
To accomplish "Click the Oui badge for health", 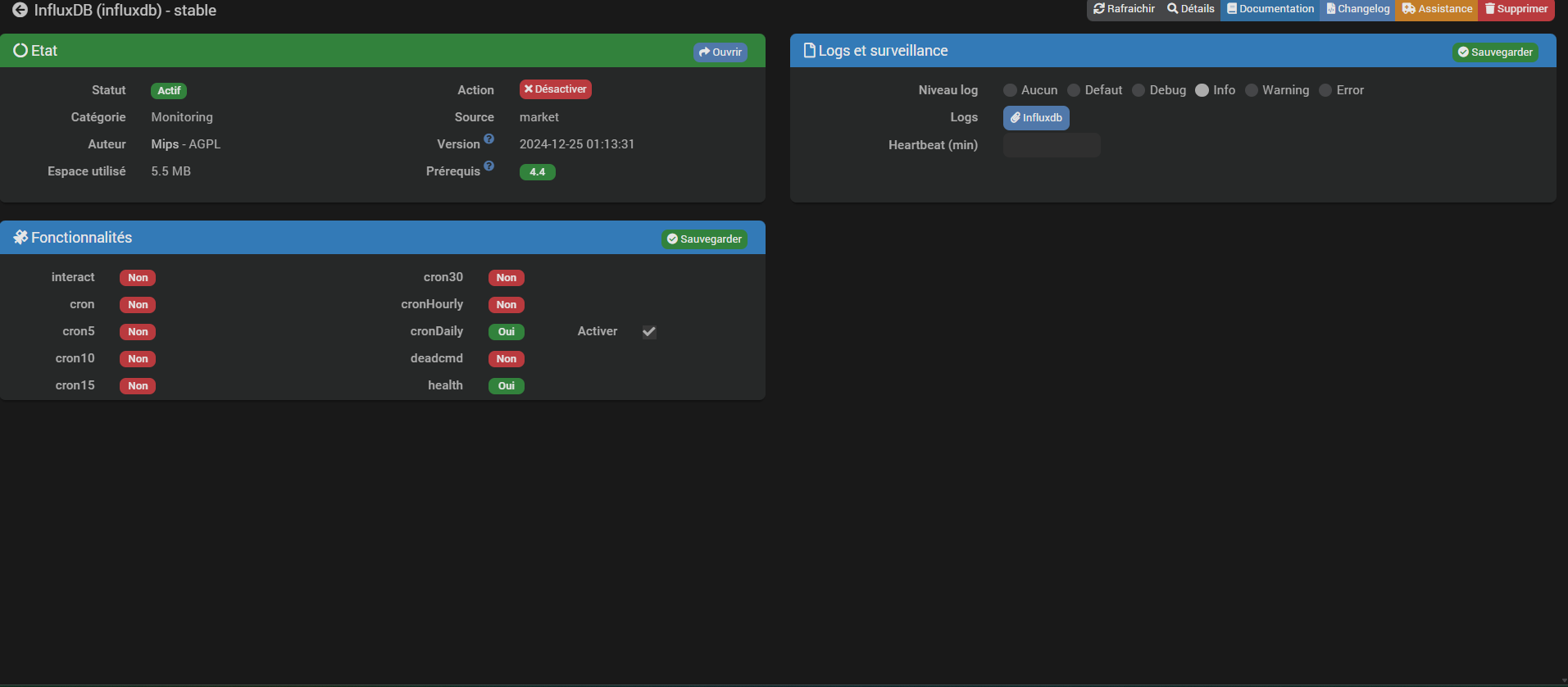I will pyautogui.click(x=507, y=386).
